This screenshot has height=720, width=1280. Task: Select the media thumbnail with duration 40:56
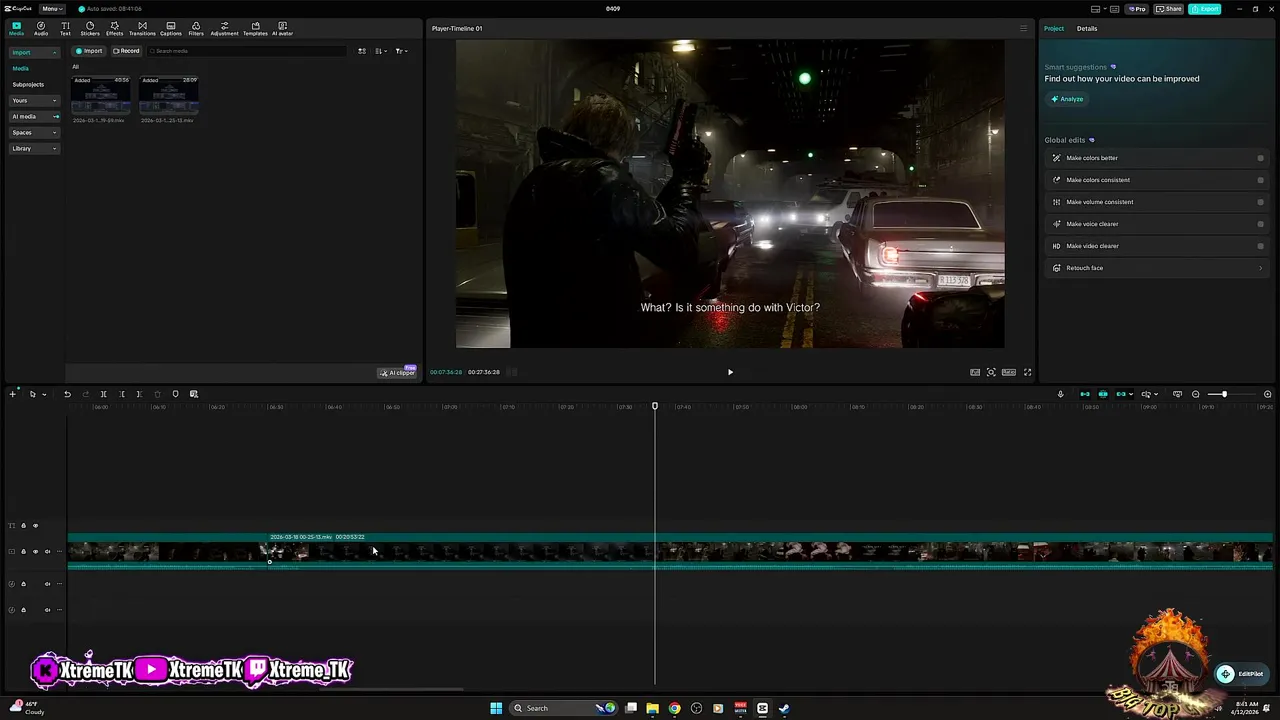(x=101, y=97)
